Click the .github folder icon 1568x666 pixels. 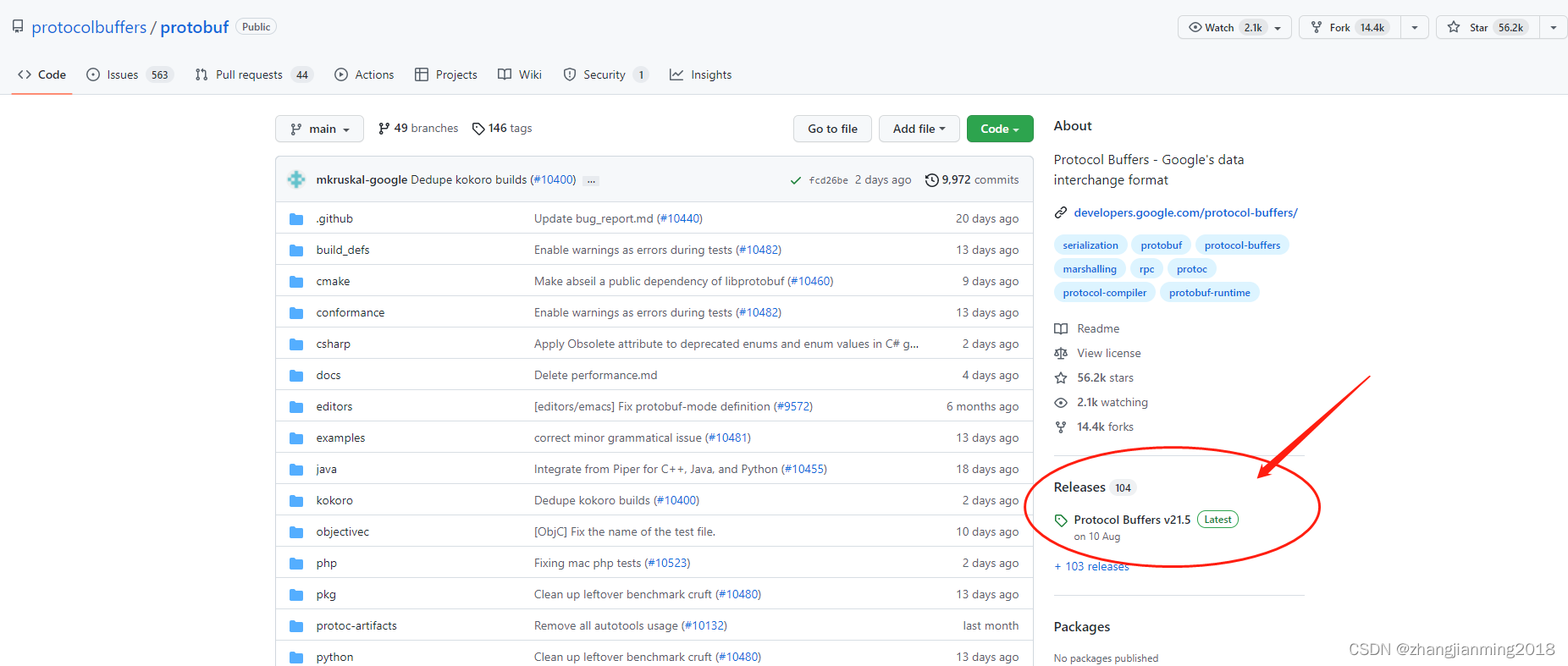pos(296,219)
